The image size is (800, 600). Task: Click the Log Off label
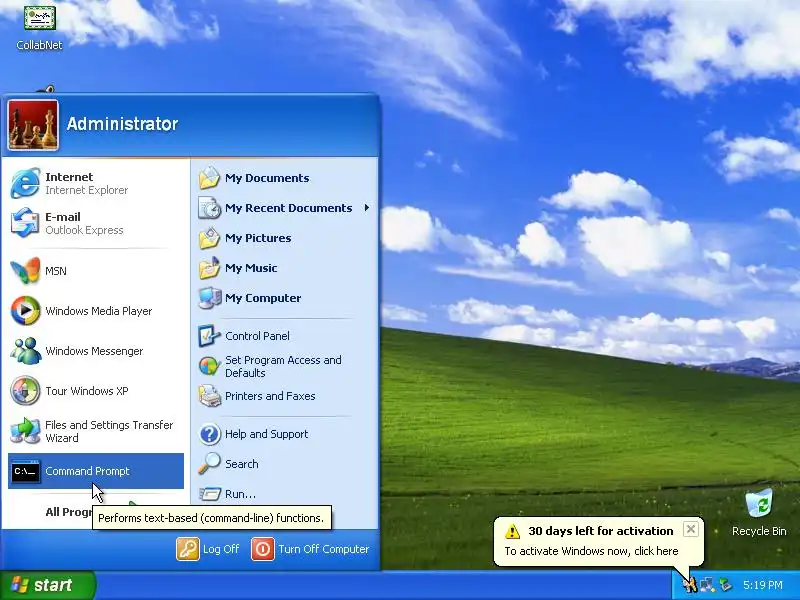[x=221, y=549]
